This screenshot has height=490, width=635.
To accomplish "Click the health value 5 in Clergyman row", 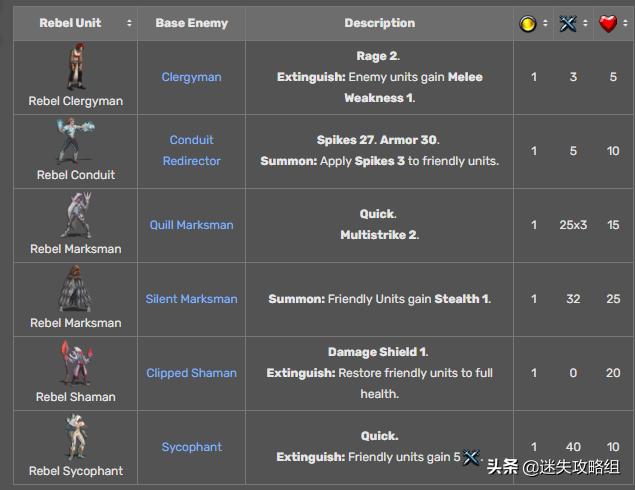I will [x=613, y=77].
